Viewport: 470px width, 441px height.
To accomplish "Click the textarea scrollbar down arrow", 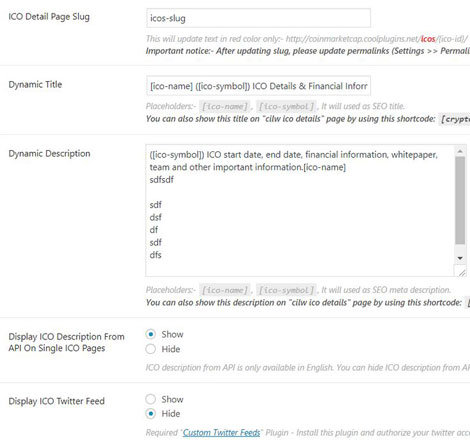I will 460,258.
